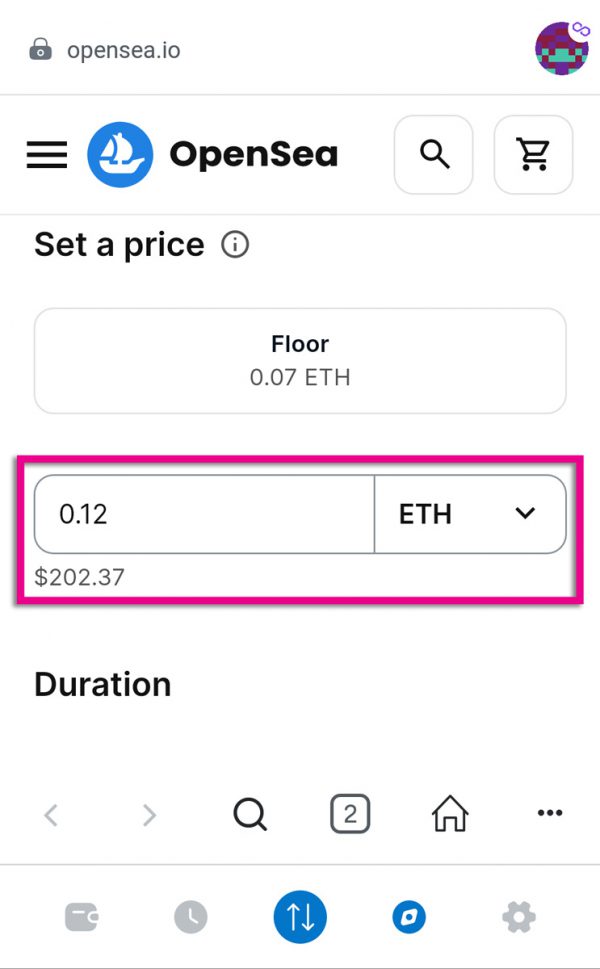
Task: Open browsing history via the clock icon
Action: click(x=190, y=917)
